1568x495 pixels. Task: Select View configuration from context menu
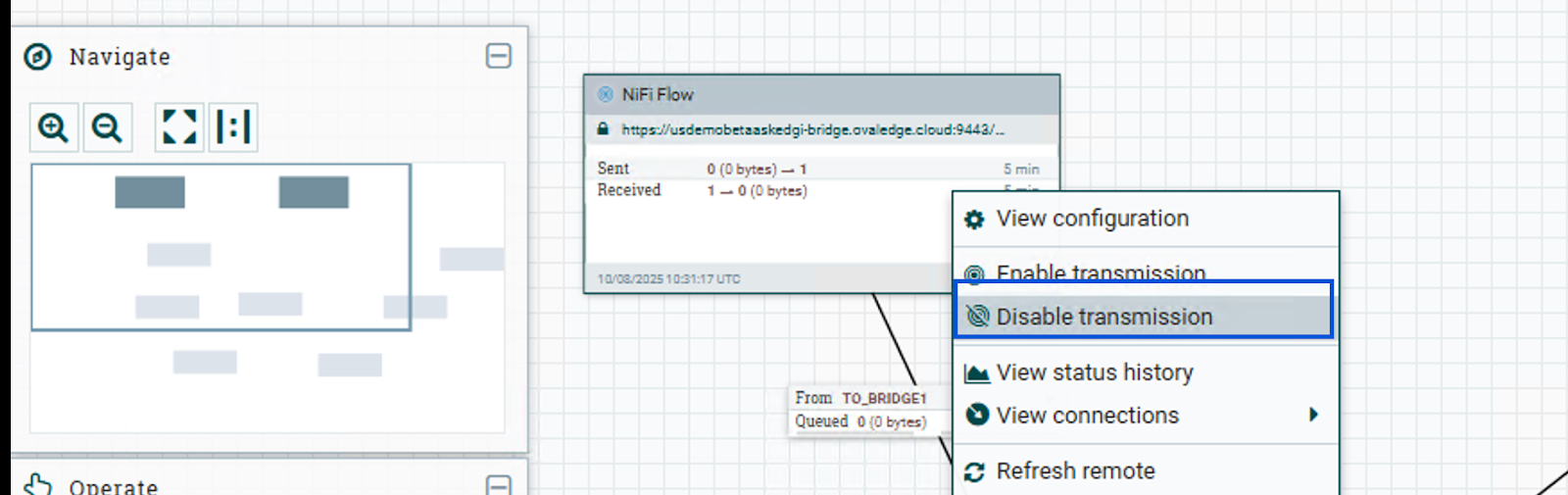tap(1092, 219)
